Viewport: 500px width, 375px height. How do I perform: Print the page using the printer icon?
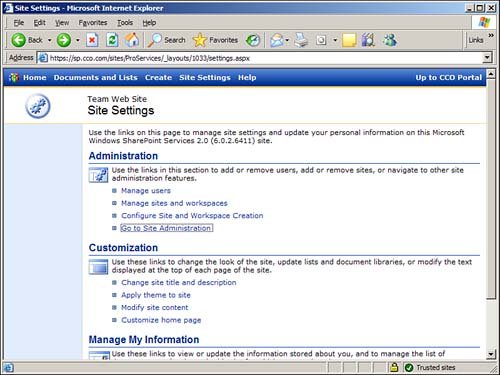tap(301, 40)
